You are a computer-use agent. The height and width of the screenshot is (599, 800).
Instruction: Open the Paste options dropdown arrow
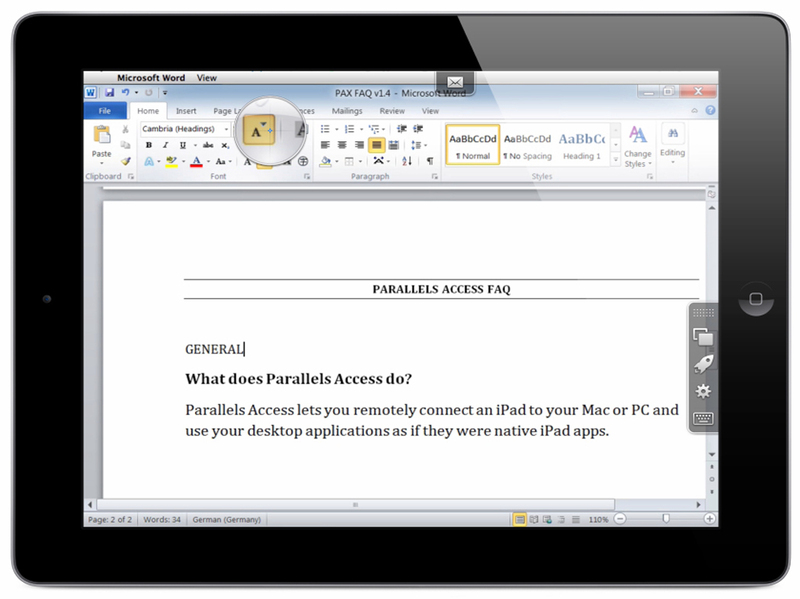coord(102,163)
